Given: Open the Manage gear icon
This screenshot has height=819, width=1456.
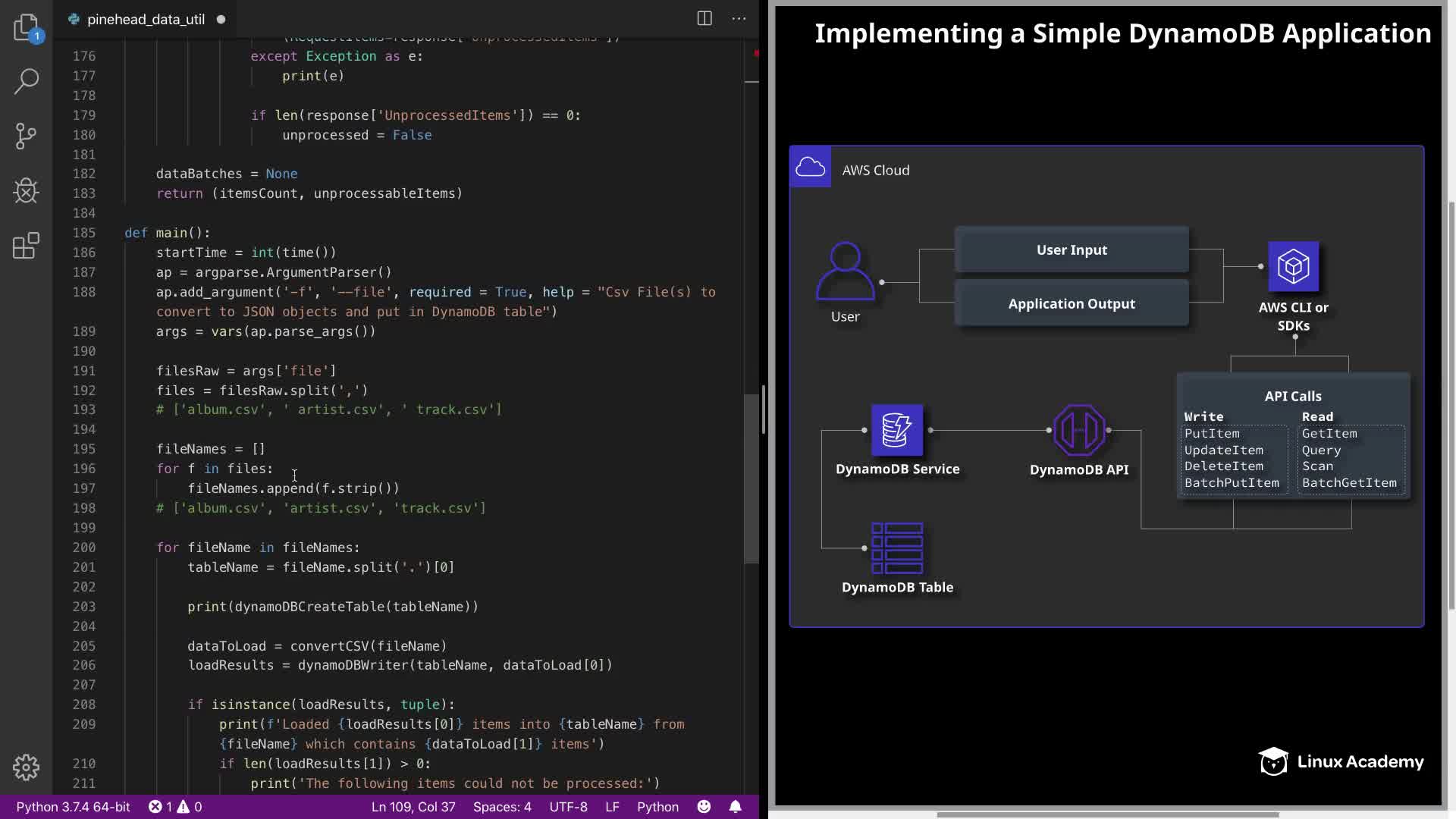Looking at the screenshot, I should pos(26,767).
